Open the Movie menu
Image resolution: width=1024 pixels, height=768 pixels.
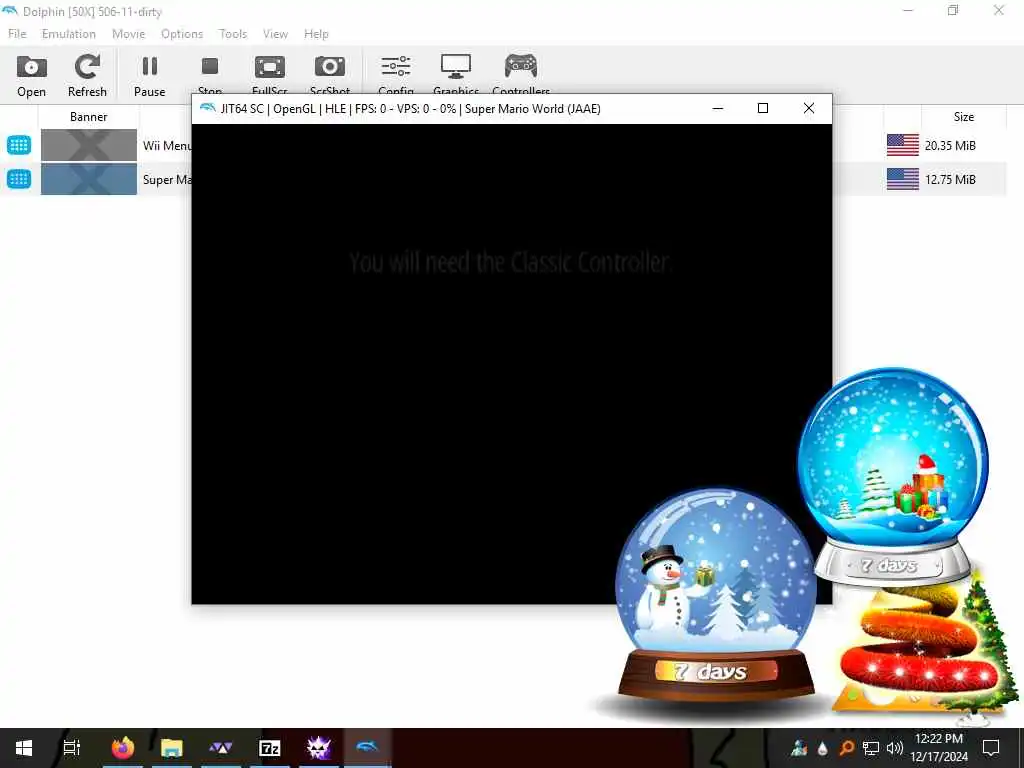point(128,34)
